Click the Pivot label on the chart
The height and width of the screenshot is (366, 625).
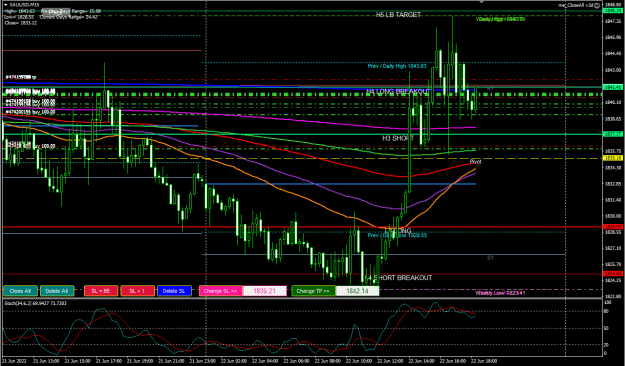[476, 161]
